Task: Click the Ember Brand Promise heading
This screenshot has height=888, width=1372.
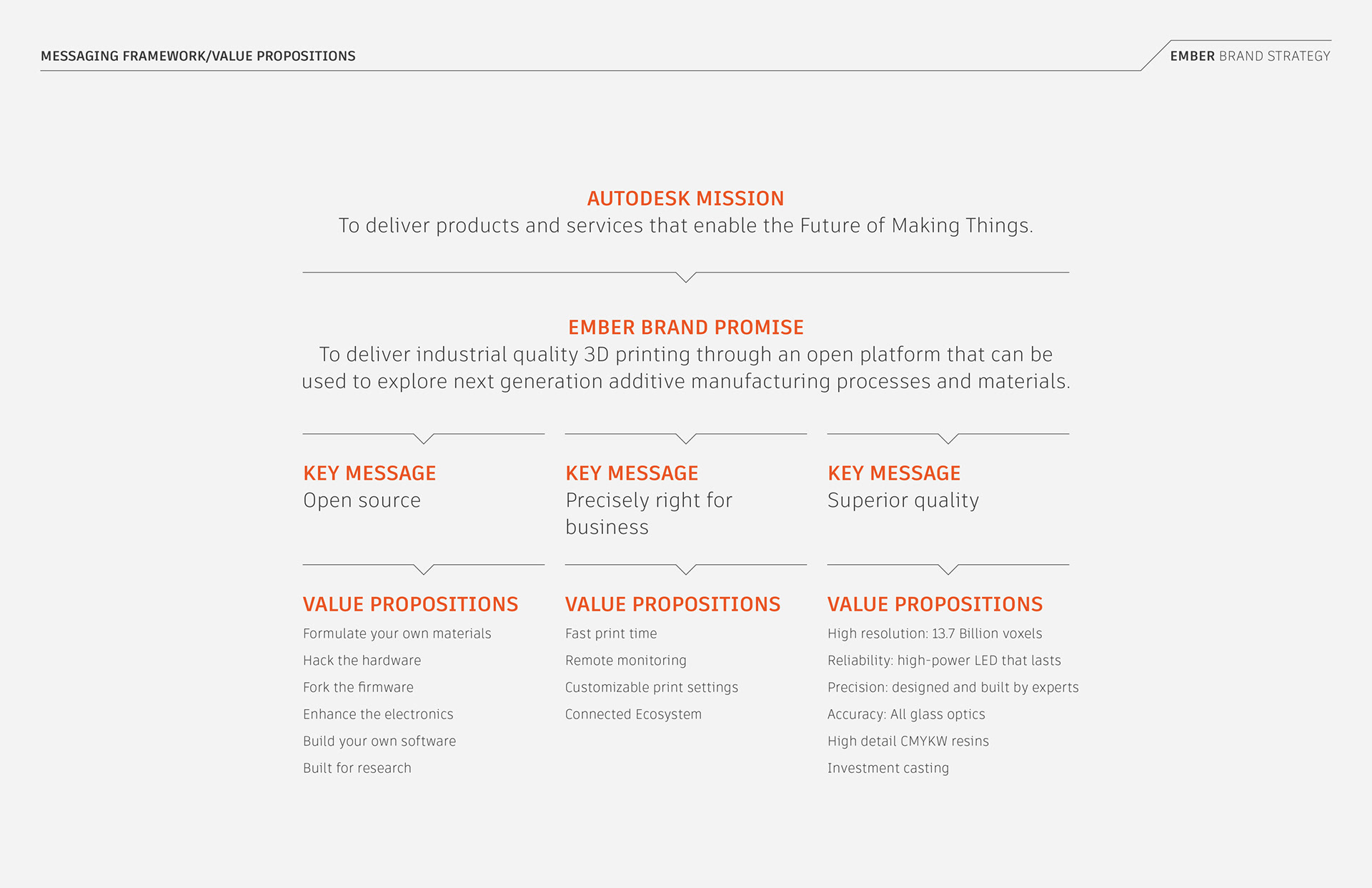Action: tap(685, 327)
